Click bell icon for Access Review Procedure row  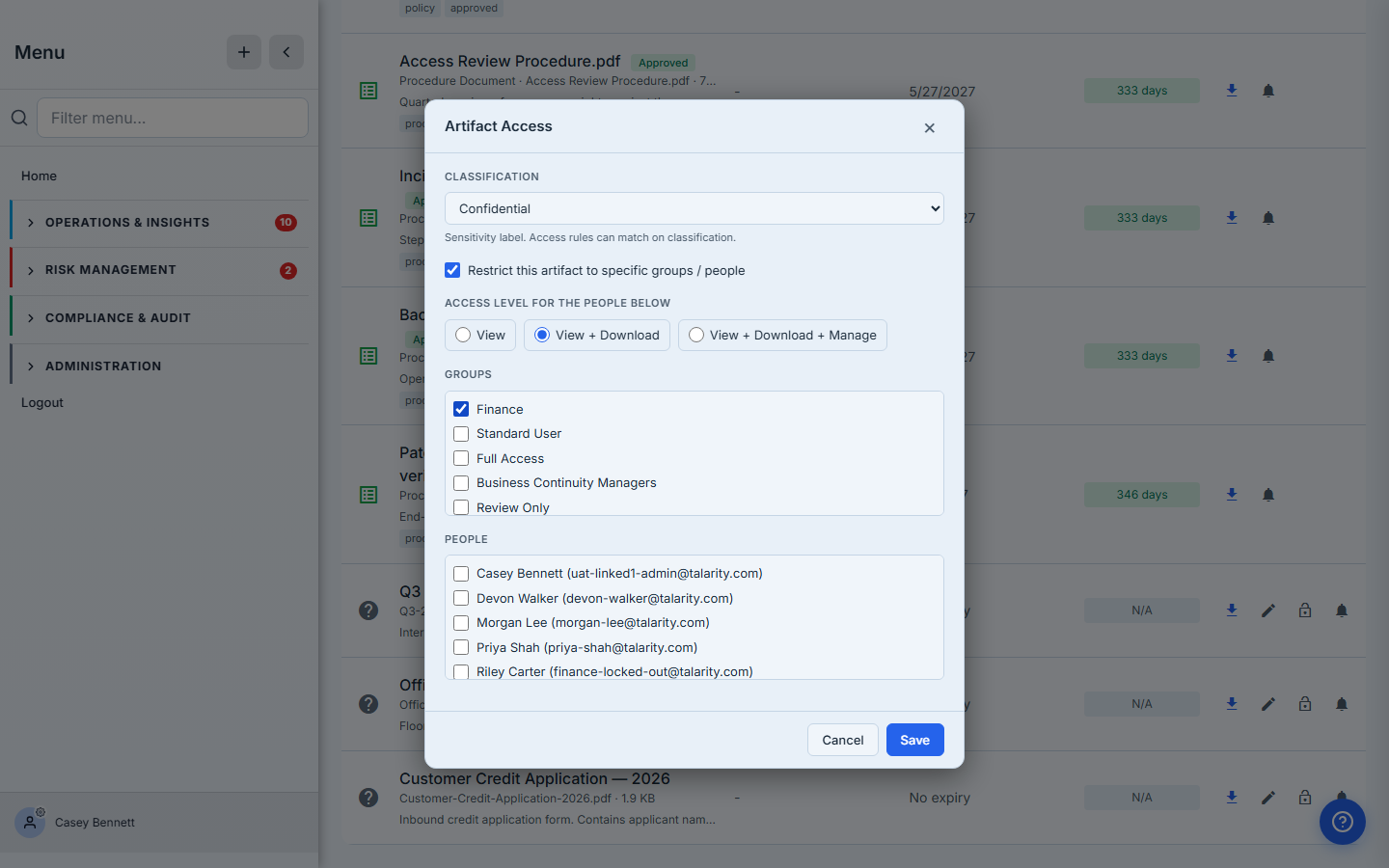pyautogui.click(x=1268, y=91)
